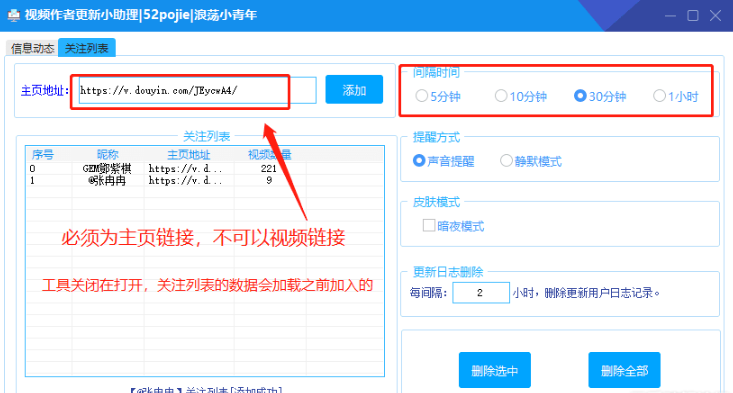Image resolution: width=733 pixels, height=393 pixels.
Task: Choose 静默模式 reminder mode
Action: click(x=531, y=161)
